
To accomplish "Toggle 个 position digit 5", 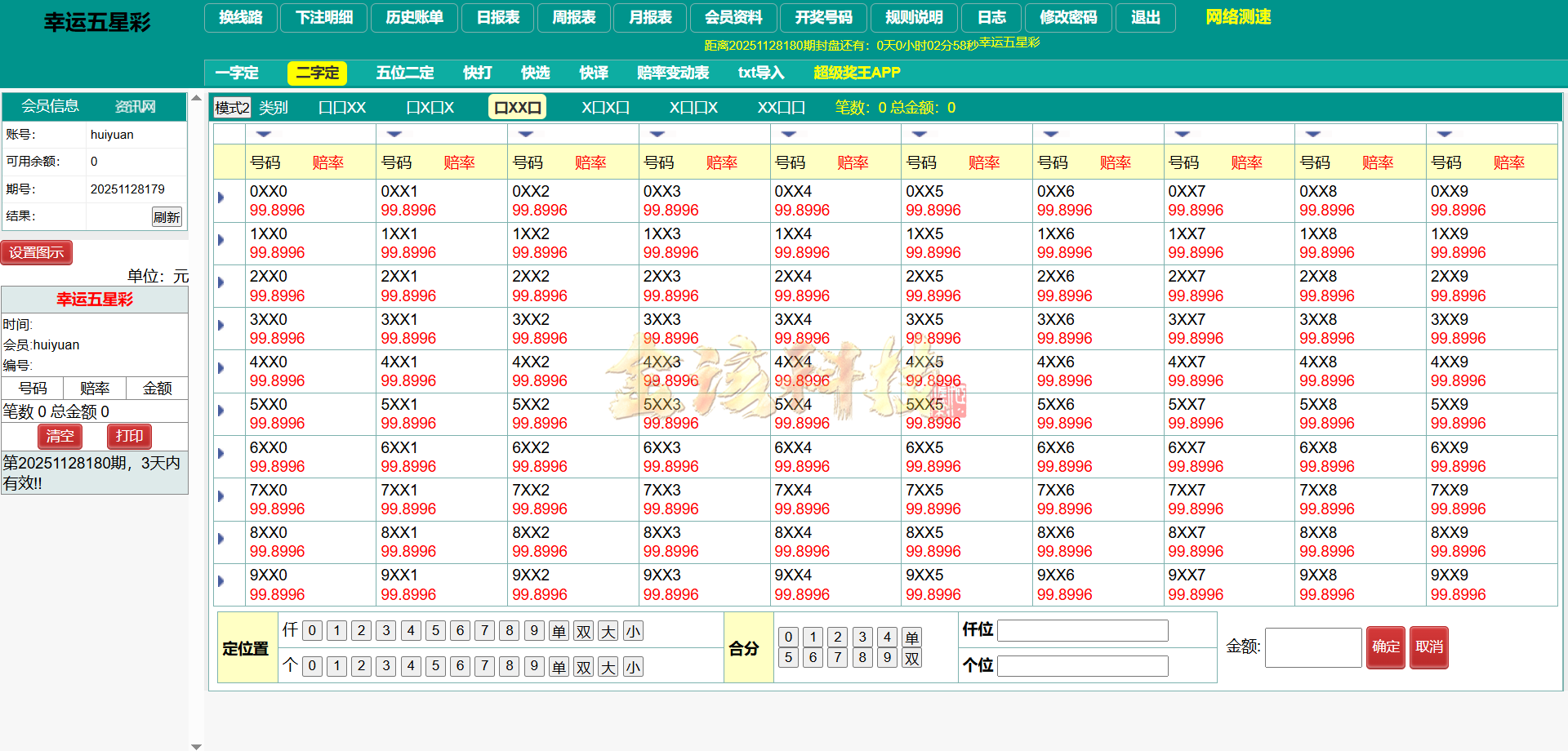I will (x=435, y=667).
